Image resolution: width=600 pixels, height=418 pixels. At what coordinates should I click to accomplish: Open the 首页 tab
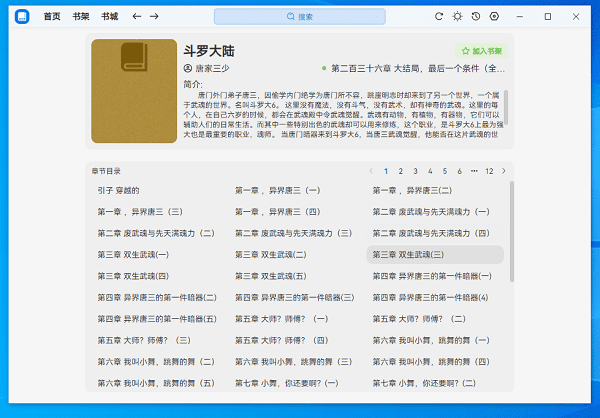click(52, 16)
